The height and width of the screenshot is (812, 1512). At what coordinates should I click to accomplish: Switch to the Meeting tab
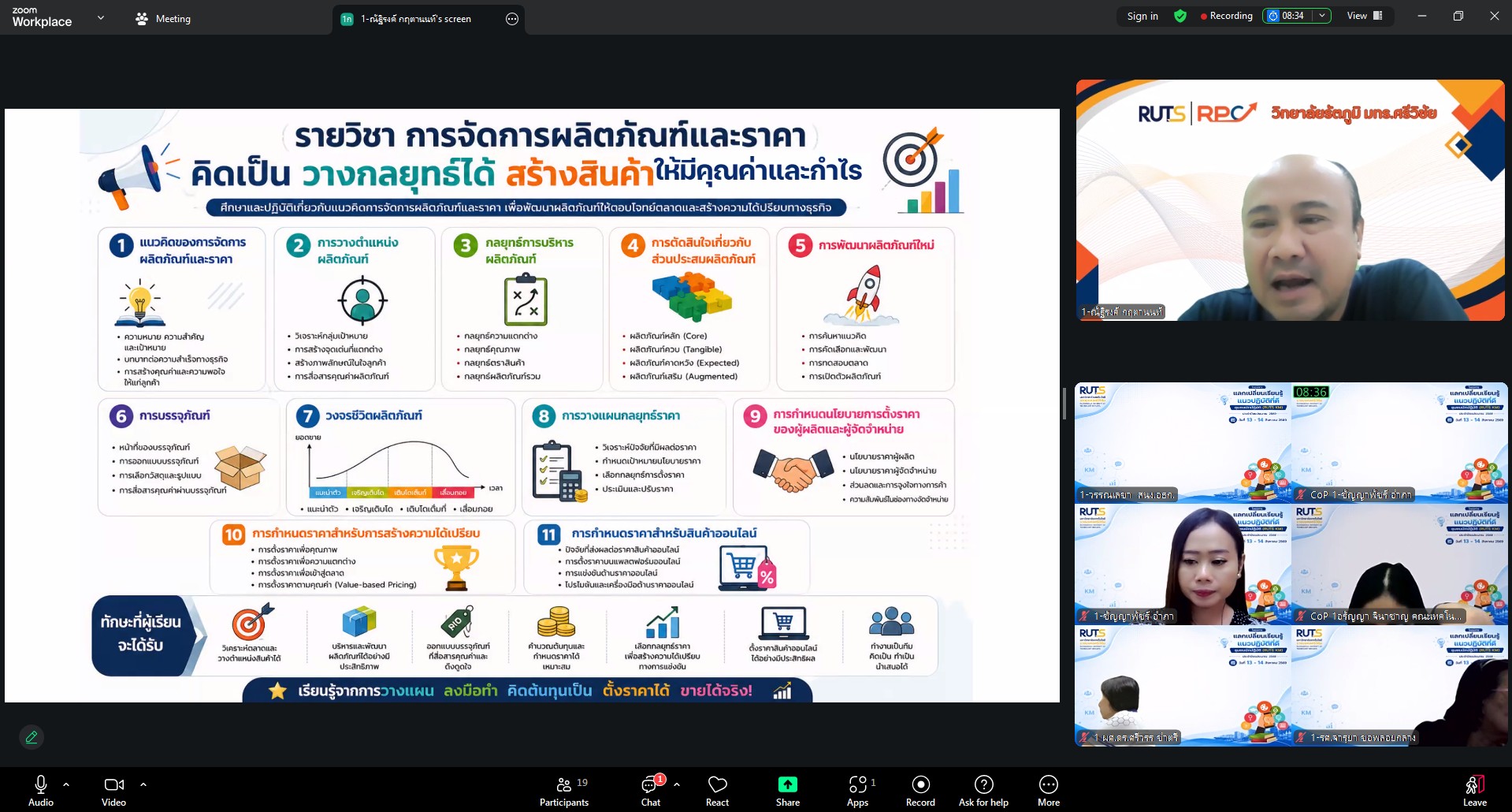tap(163, 19)
